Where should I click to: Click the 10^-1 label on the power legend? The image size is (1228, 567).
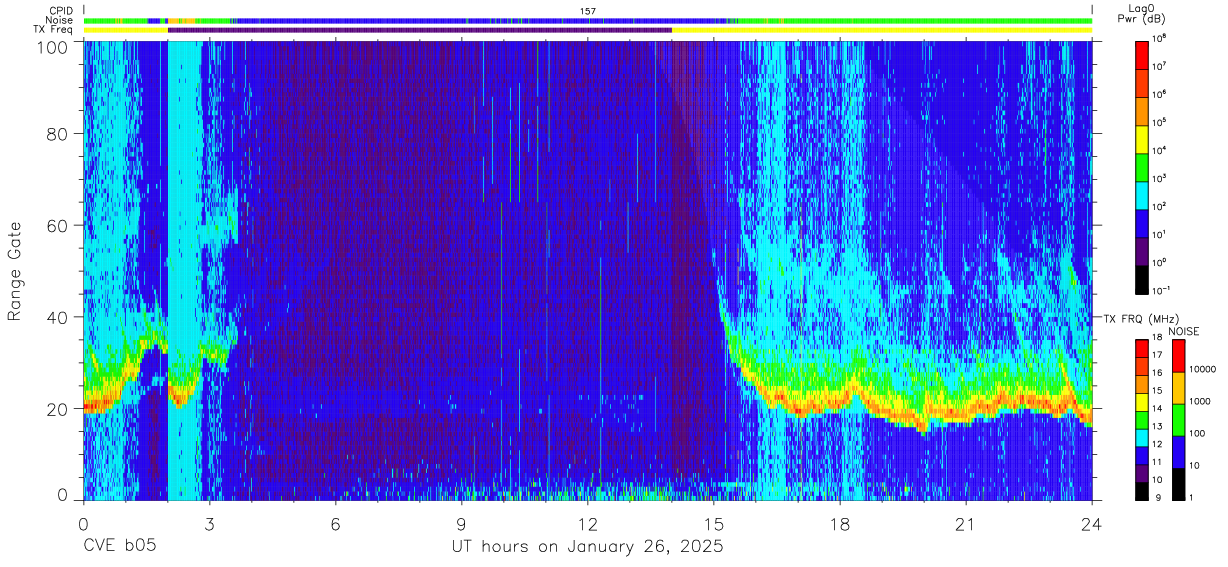pyautogui.click(x=1161, y=290)
